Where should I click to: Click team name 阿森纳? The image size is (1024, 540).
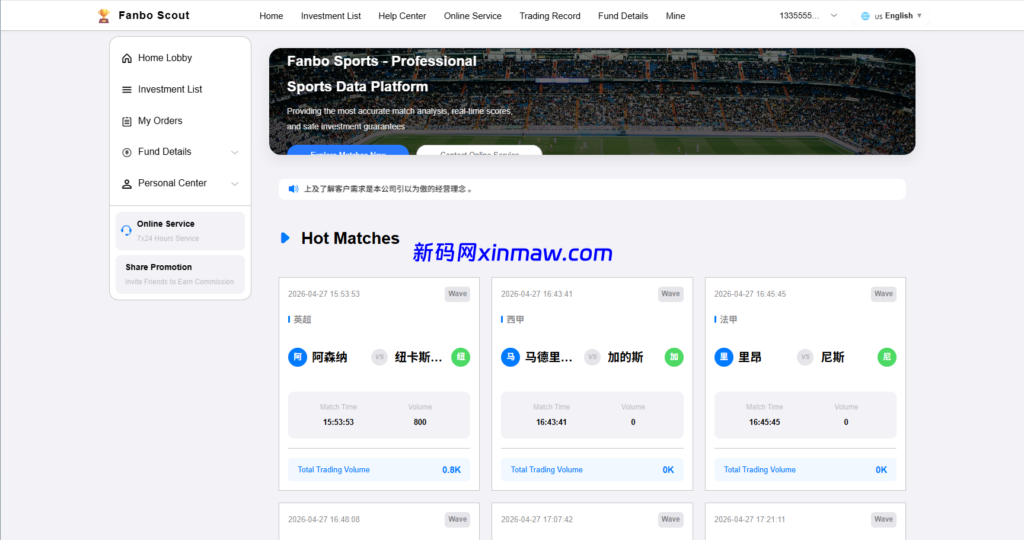coord(329,357)
